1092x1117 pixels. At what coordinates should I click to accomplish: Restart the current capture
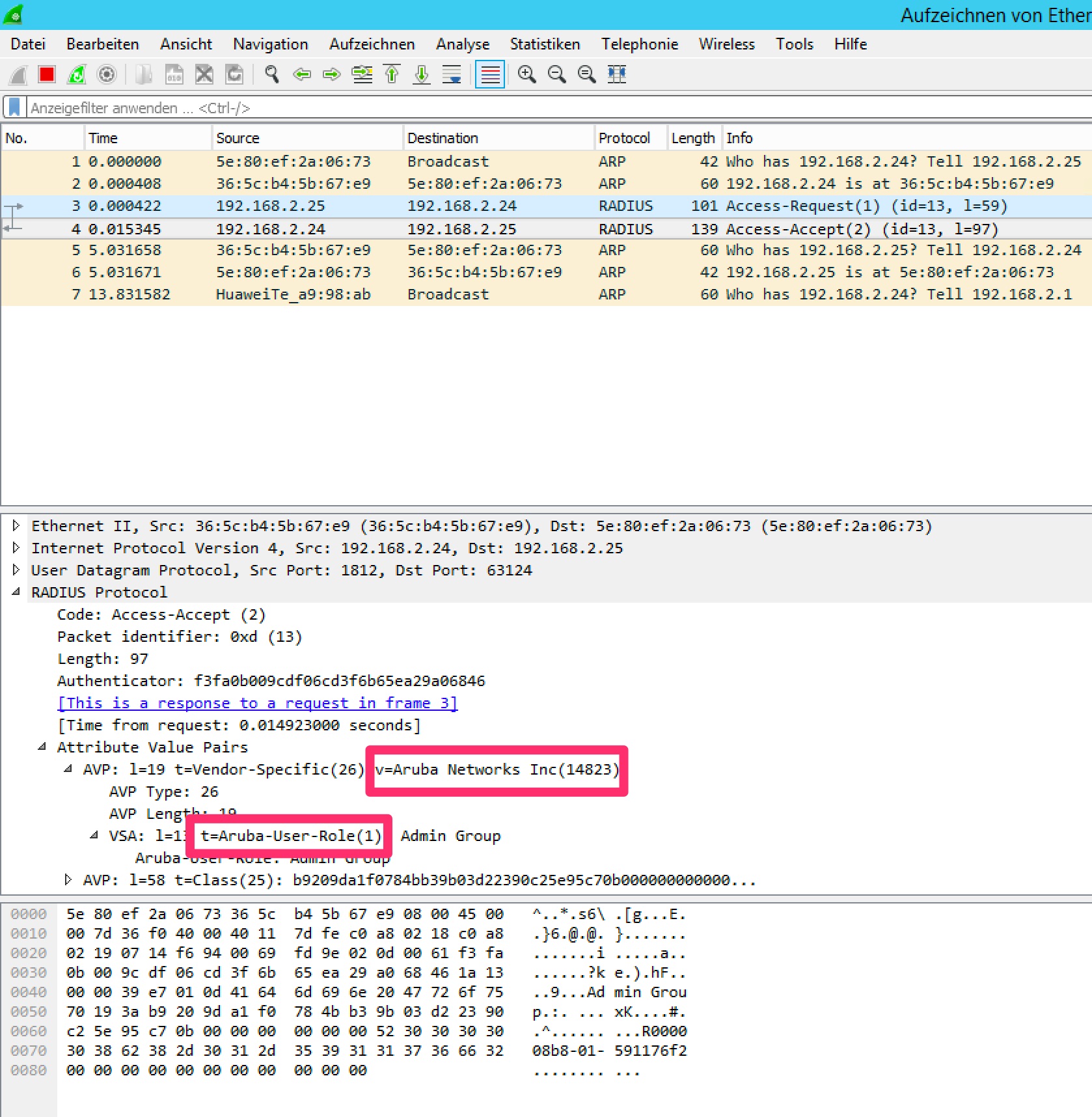(76, 74)
